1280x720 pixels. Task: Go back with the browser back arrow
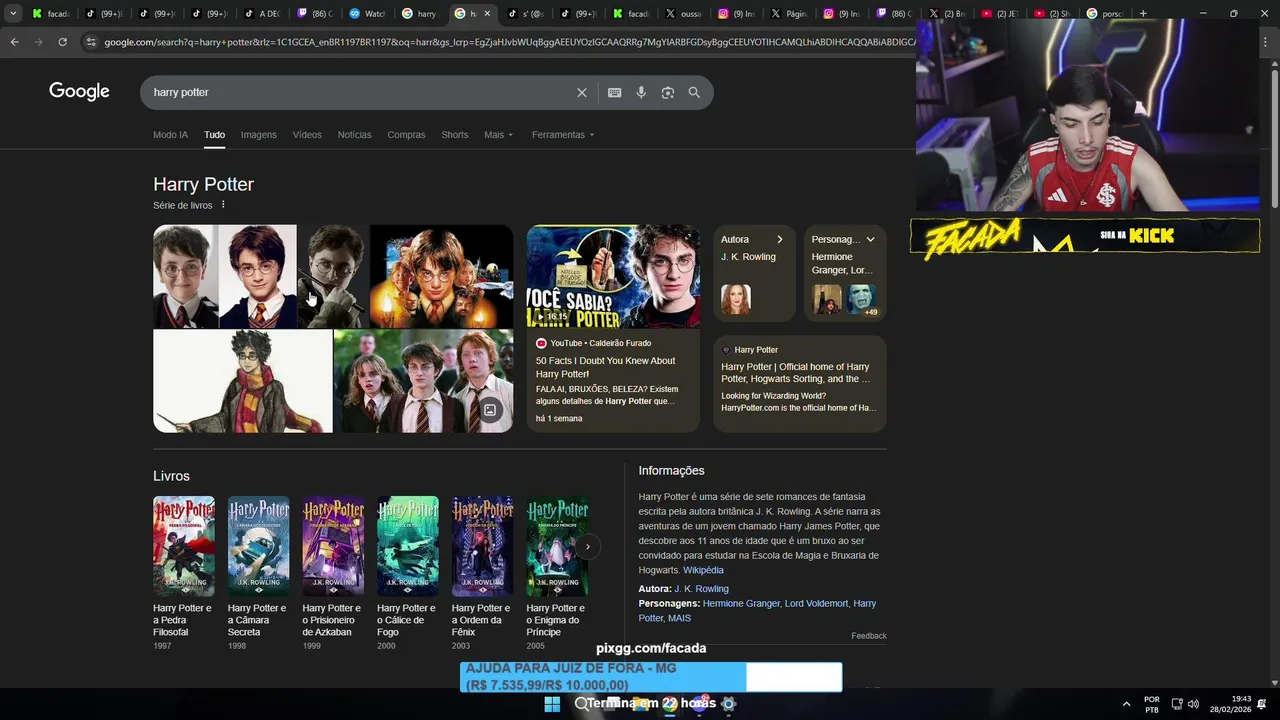tap(14, 42)
